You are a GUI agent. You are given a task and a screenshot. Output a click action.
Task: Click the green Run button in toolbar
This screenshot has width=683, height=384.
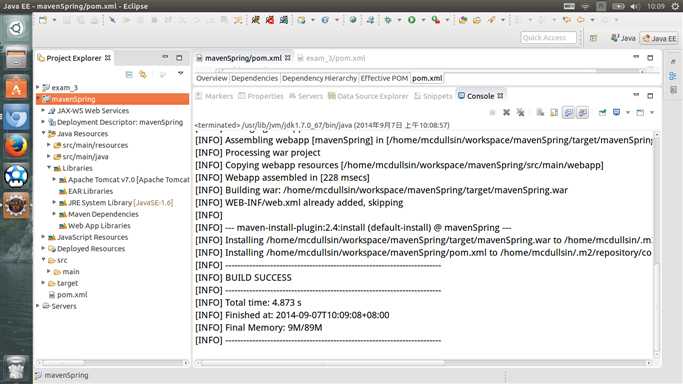412,20
